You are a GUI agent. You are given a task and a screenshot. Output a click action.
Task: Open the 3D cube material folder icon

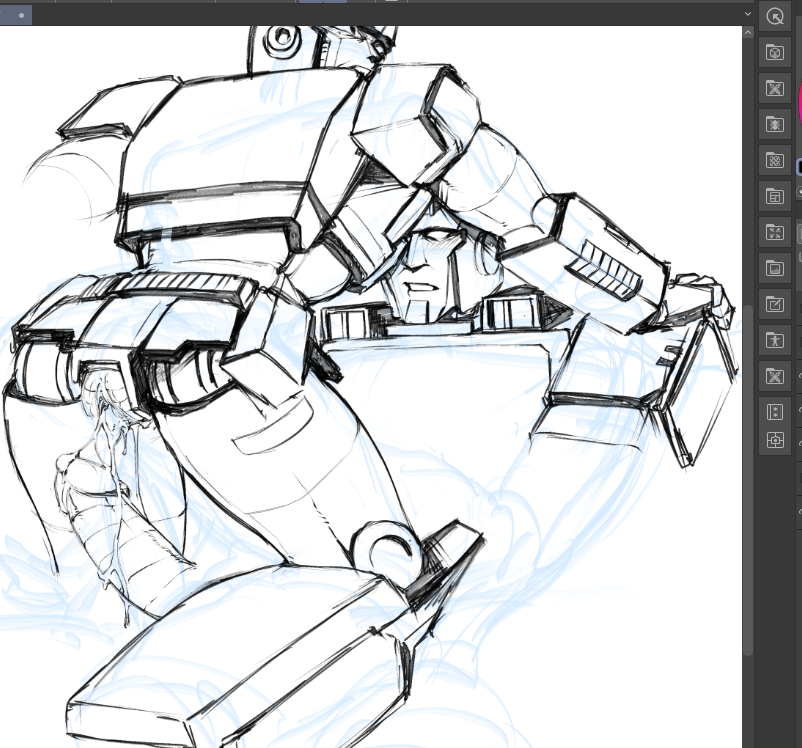(x=775, y=53)
